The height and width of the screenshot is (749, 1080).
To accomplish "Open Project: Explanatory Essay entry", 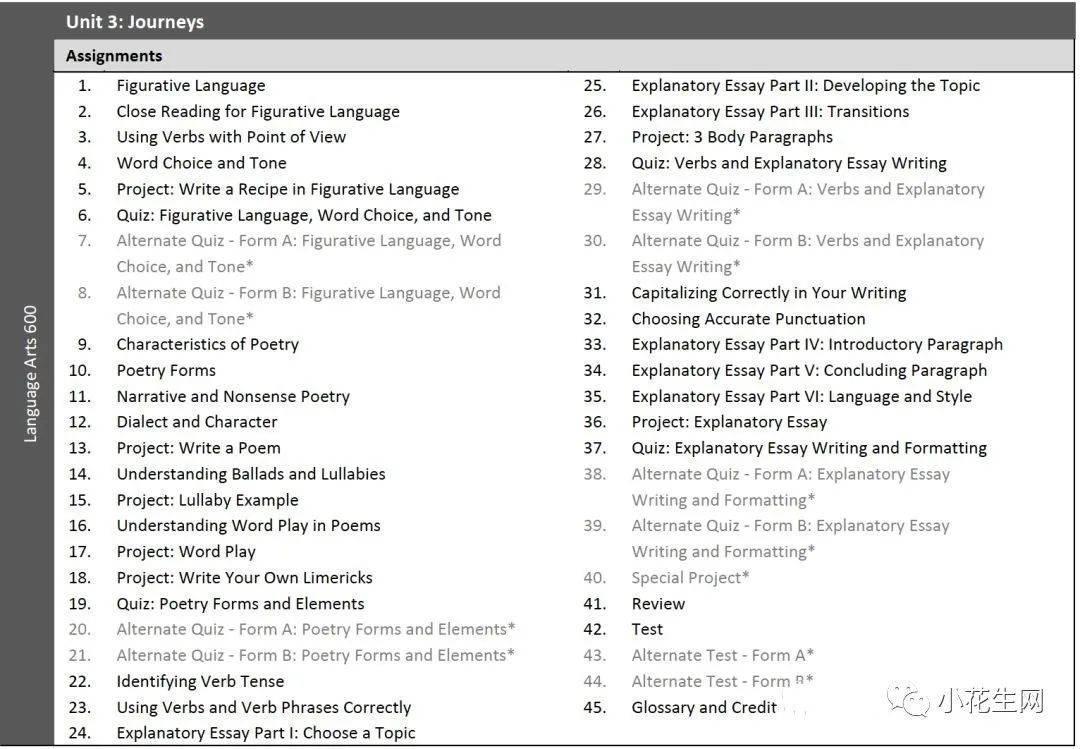I will click(729, 422).
